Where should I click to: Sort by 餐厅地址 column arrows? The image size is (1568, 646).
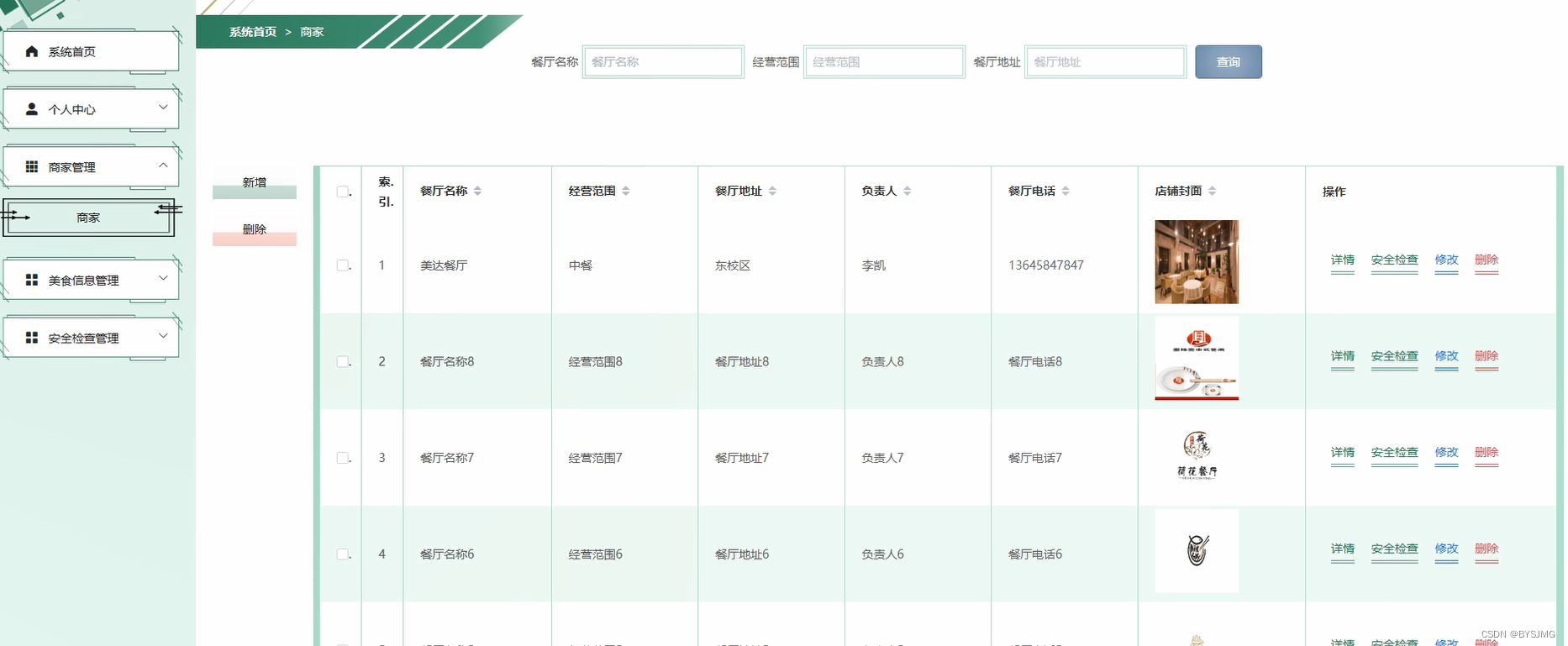point(772,191)
